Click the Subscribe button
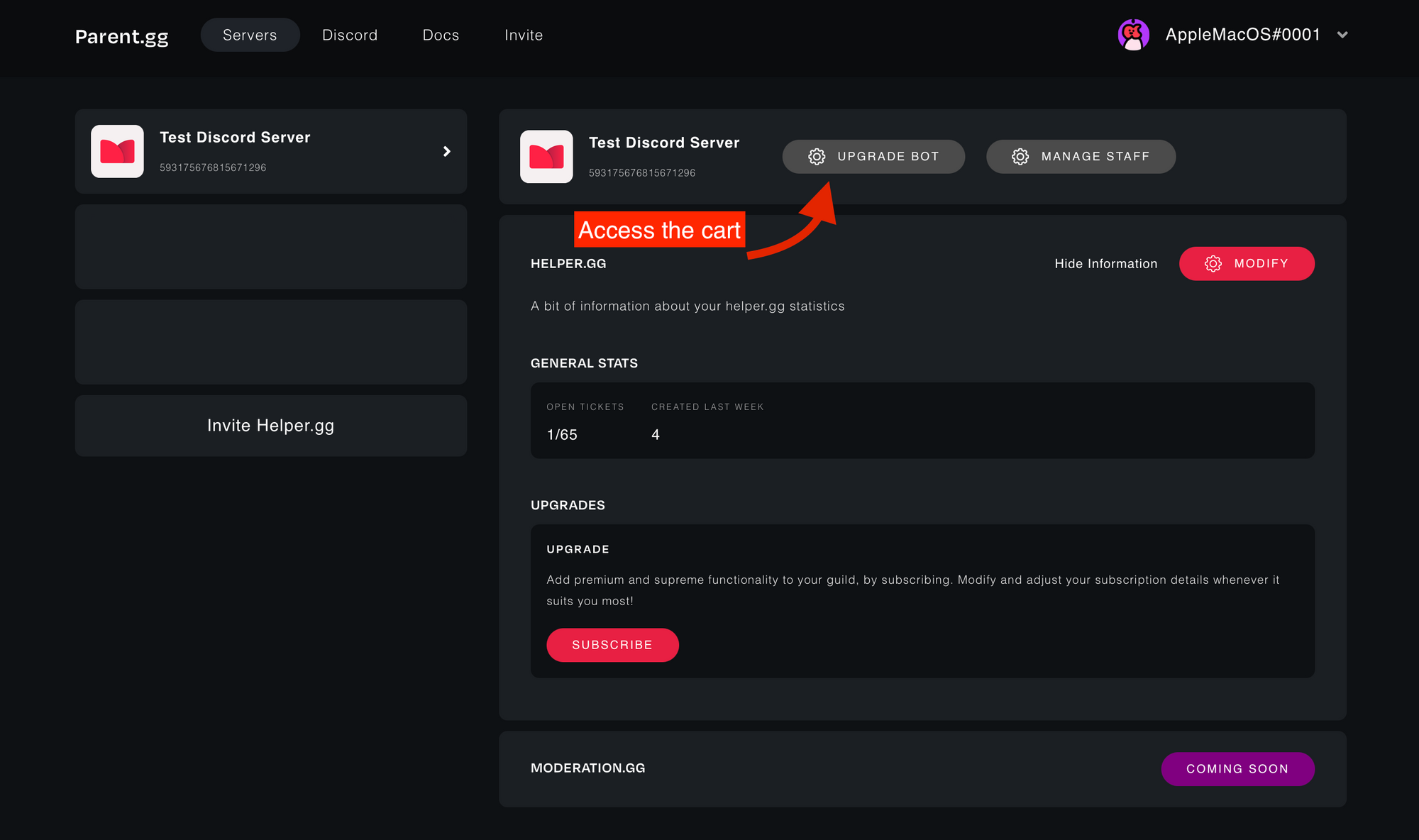 click(x=612, y=645)
